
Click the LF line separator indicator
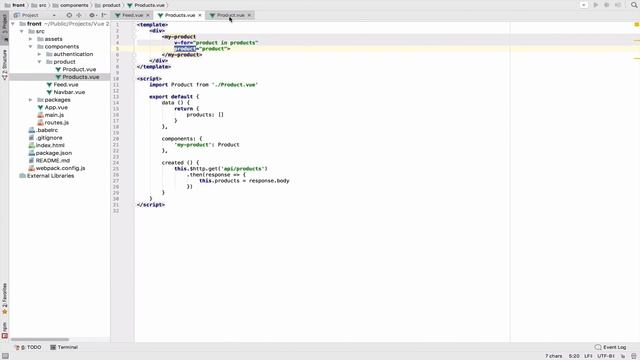[588, 356]
